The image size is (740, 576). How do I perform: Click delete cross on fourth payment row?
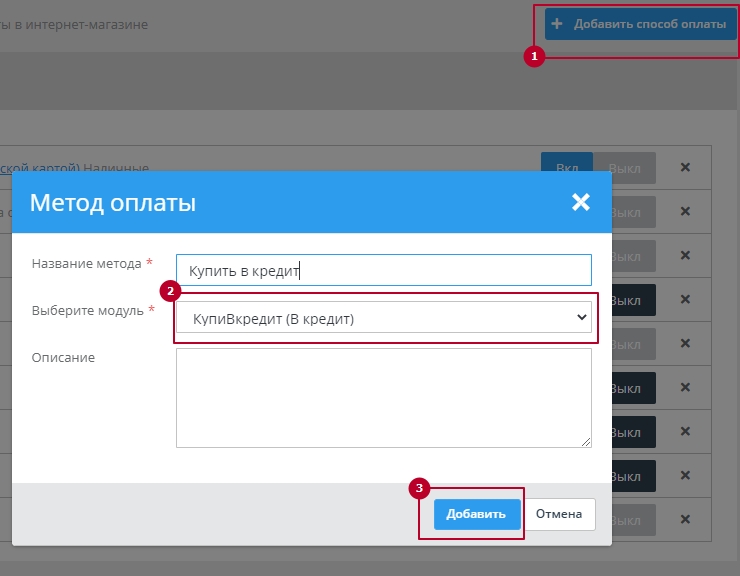tap(685, 299)
